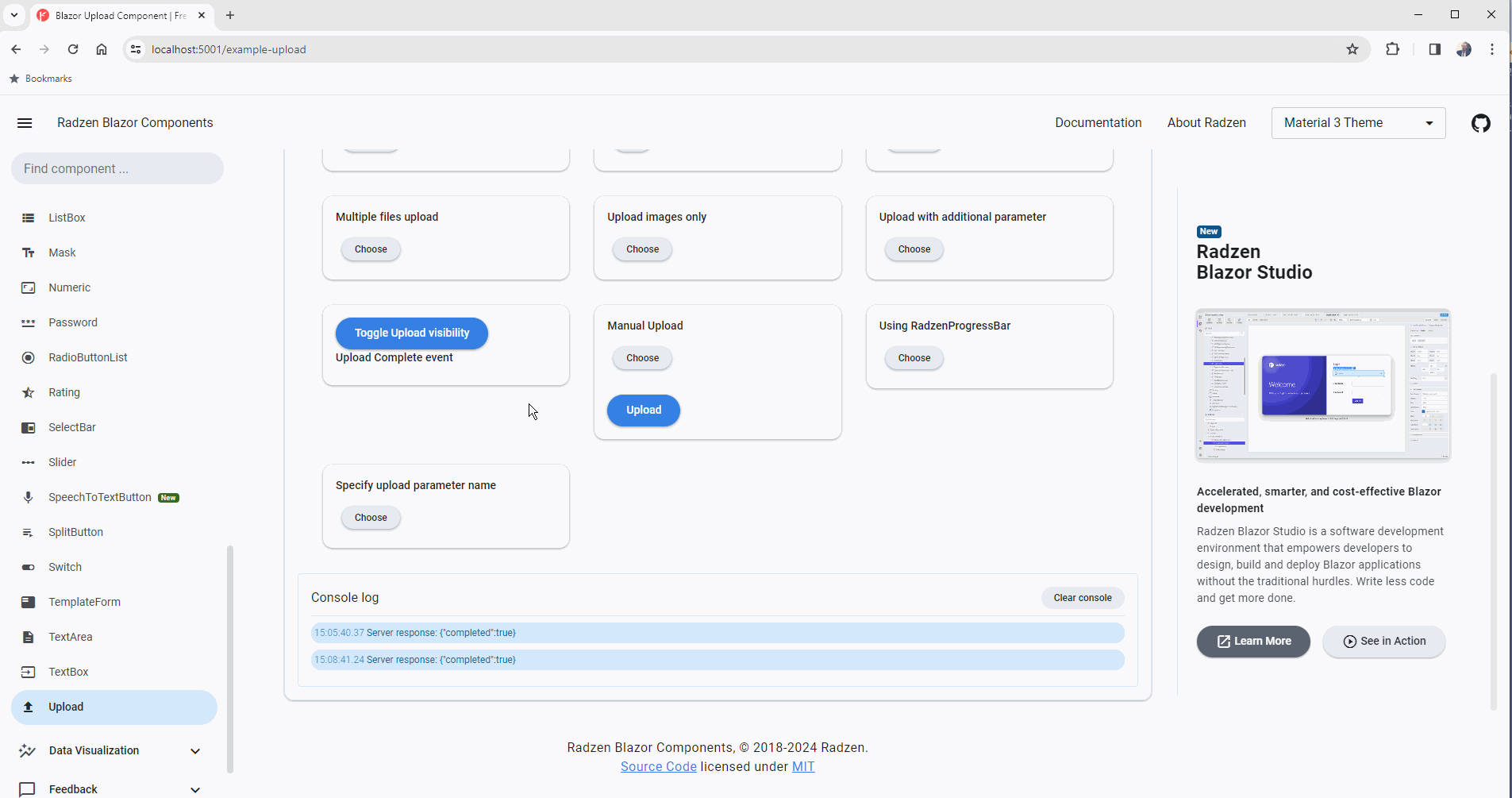Viewport: 1512px width, 798px height.
Task: Close the Blazor Upload Component tab
Action: 202,15
